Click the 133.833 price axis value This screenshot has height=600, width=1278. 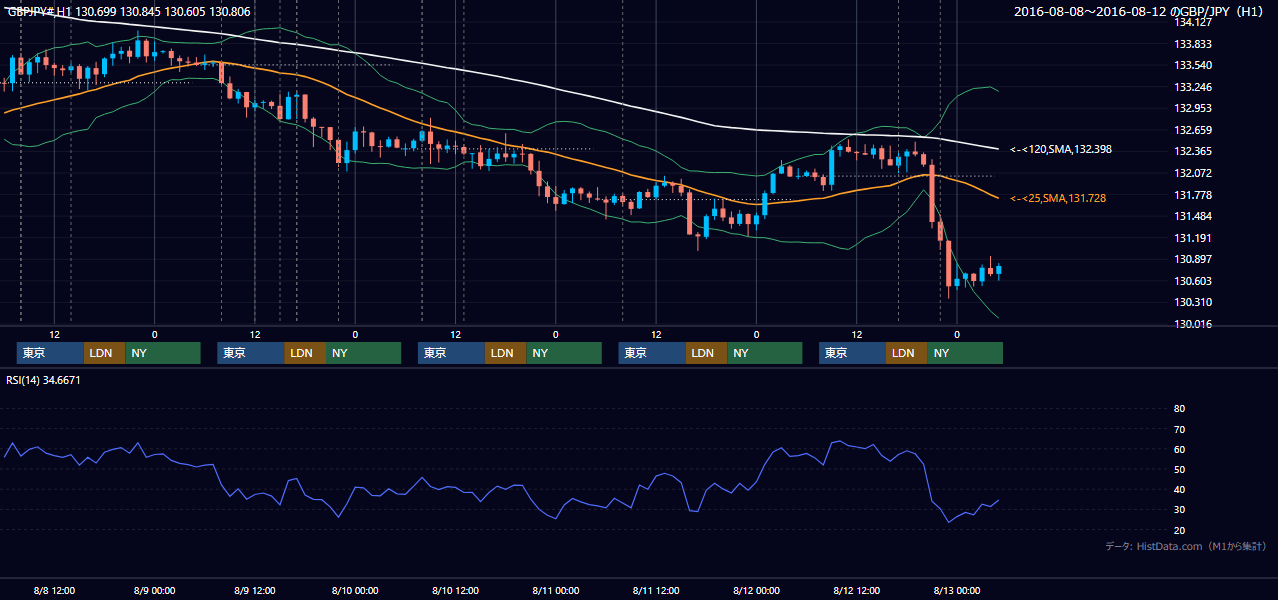tap(1192, 44)
